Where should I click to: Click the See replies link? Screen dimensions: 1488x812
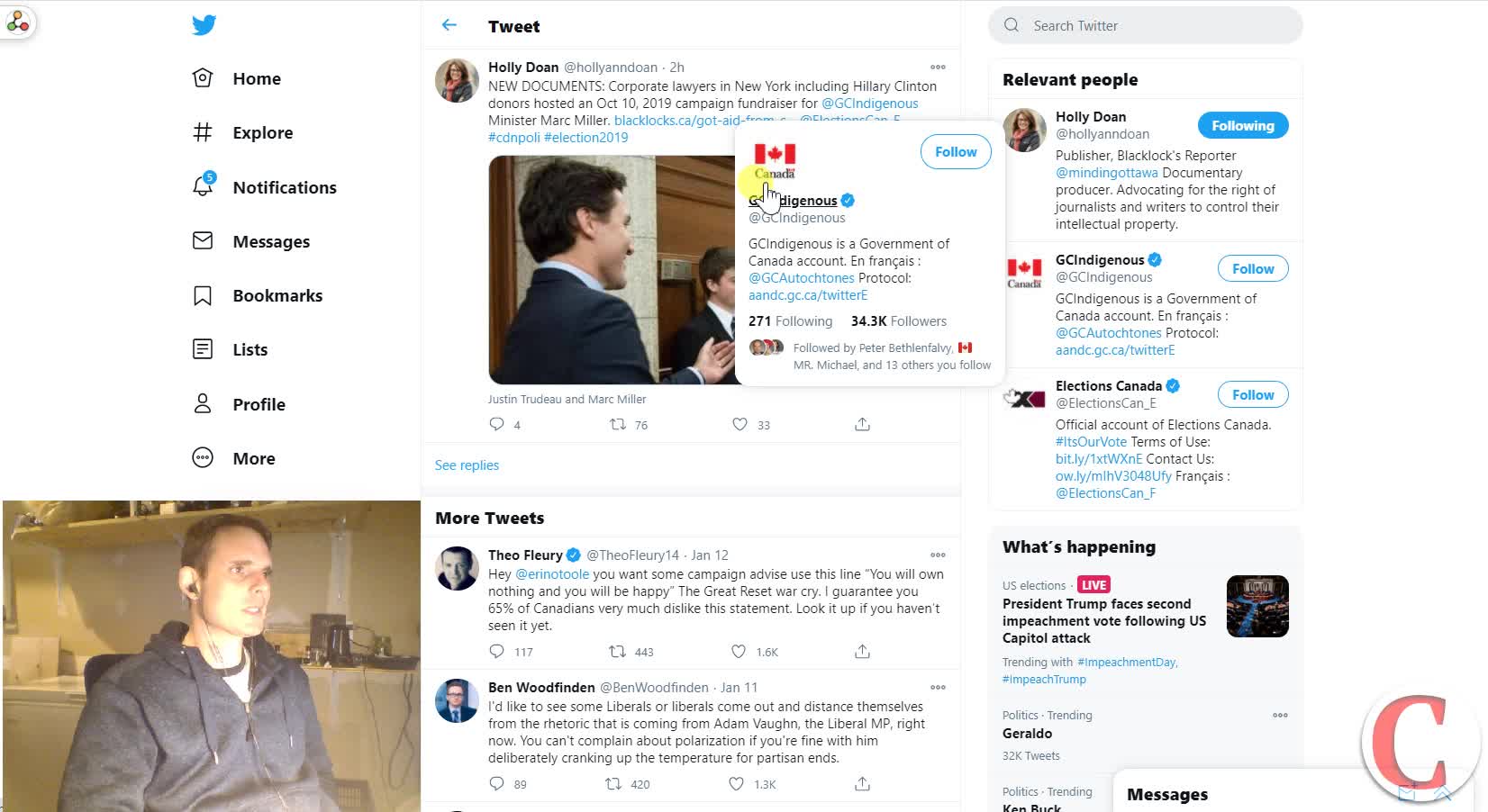(x=467, y=465)
